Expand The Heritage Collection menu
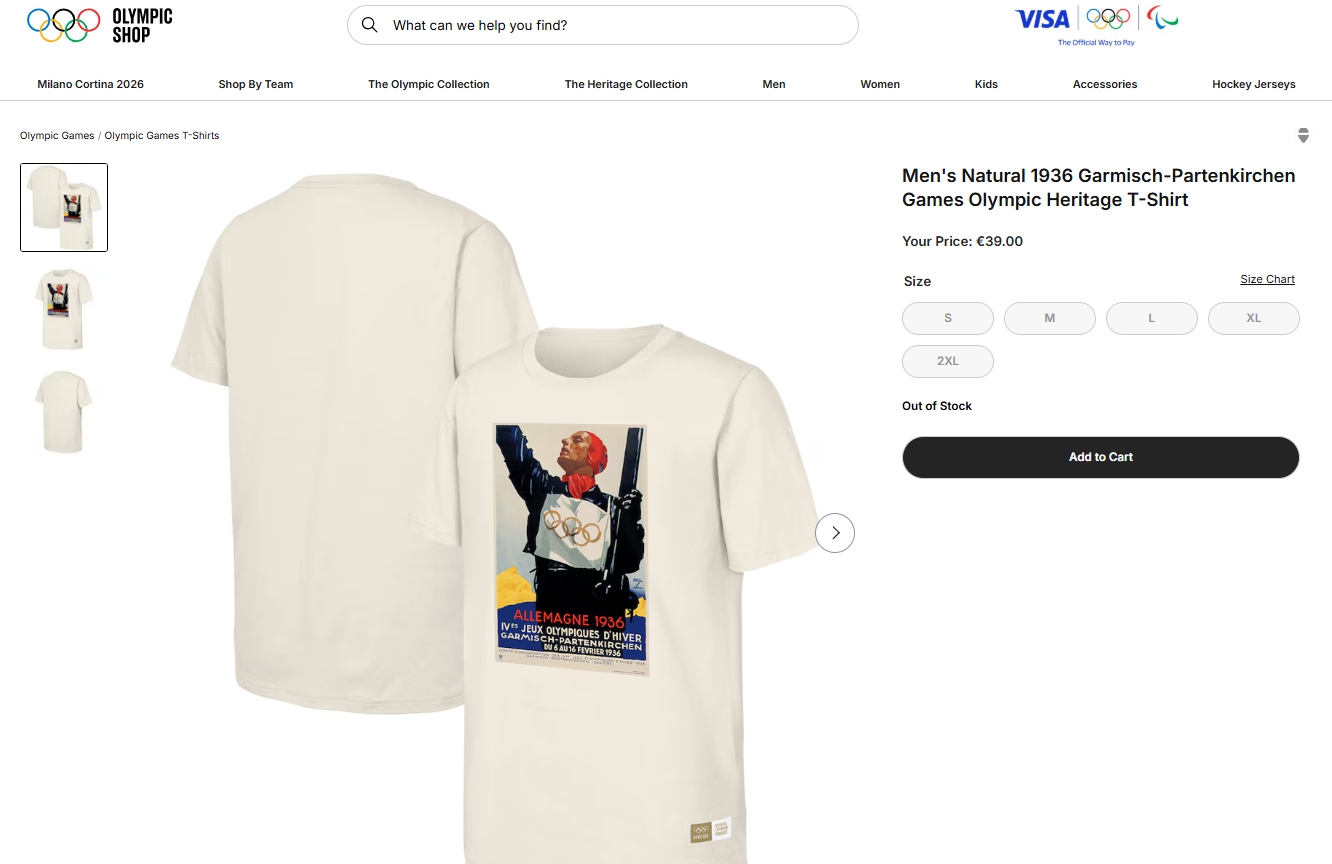The height and width of the screenshot is (864, 1332). (x=626, y=84)
